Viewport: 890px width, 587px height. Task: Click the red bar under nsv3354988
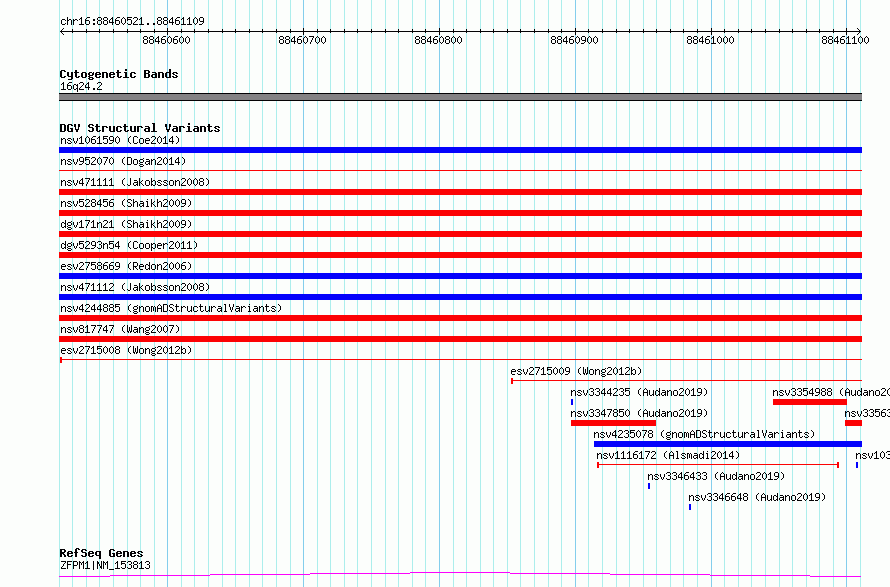pyautogui.click(x=809, y=402)
